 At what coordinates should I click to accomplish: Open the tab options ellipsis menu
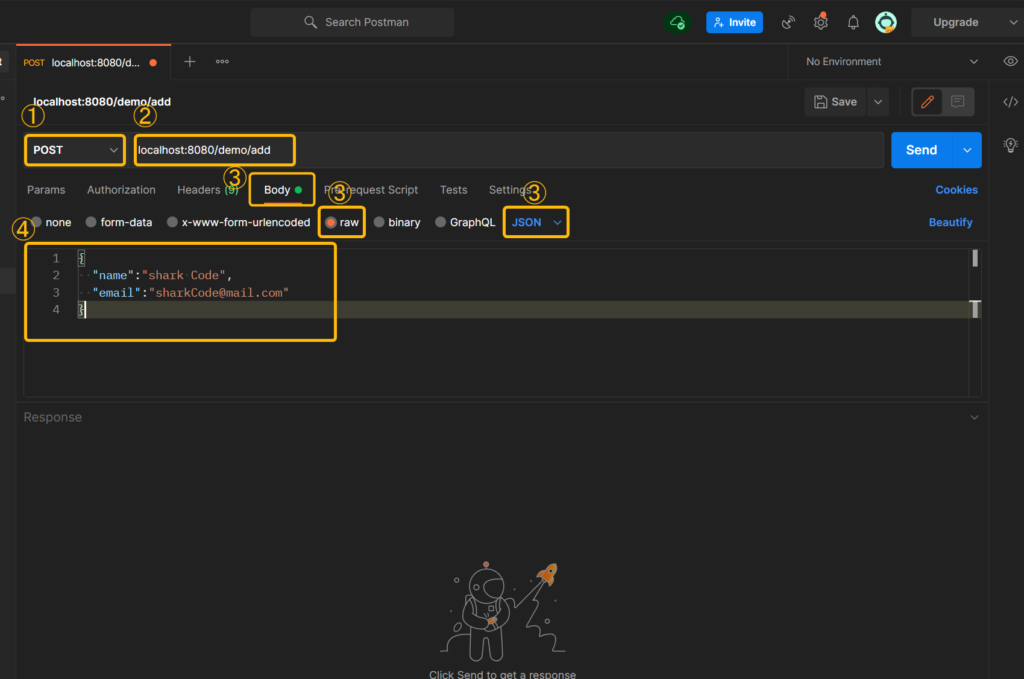tap(222, 61)
